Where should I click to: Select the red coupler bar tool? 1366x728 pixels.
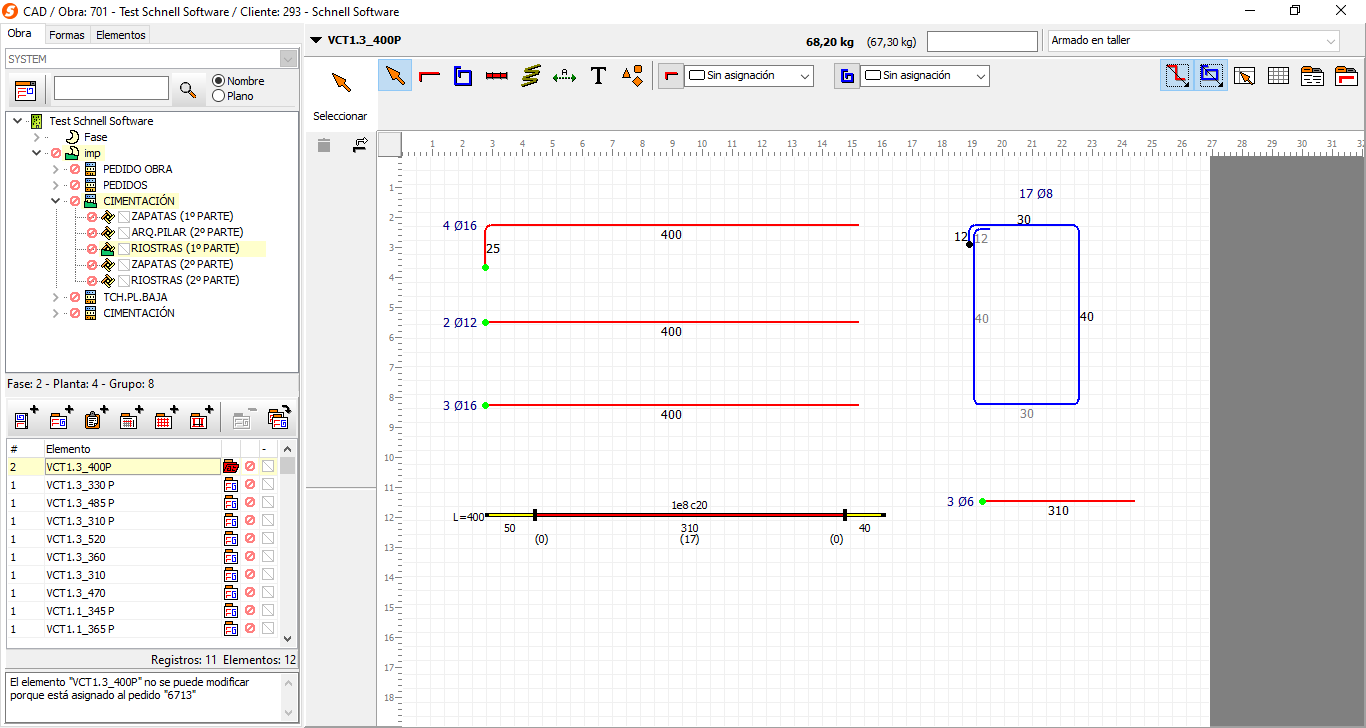coord(497,75)
